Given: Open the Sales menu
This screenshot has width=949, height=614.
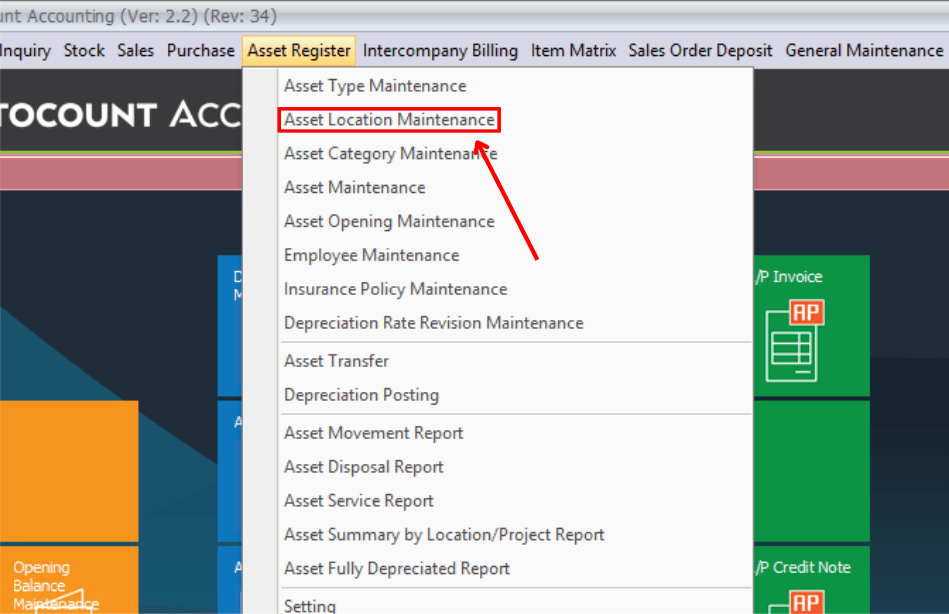Looking at the screenshot, I should tap(136, 50).
